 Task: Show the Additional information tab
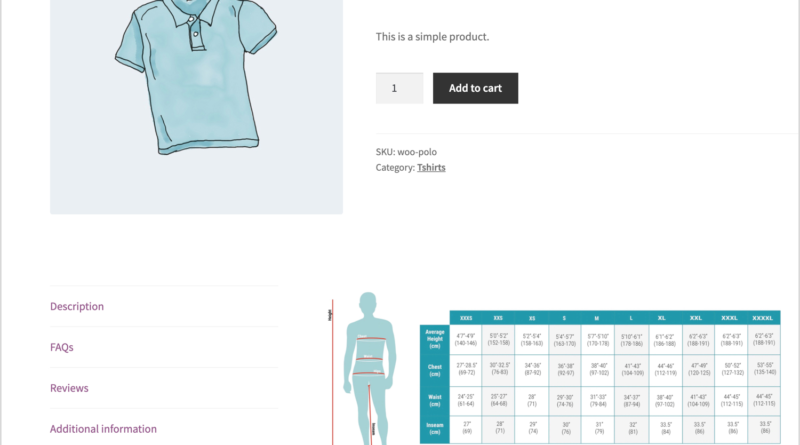click(103, 429)
